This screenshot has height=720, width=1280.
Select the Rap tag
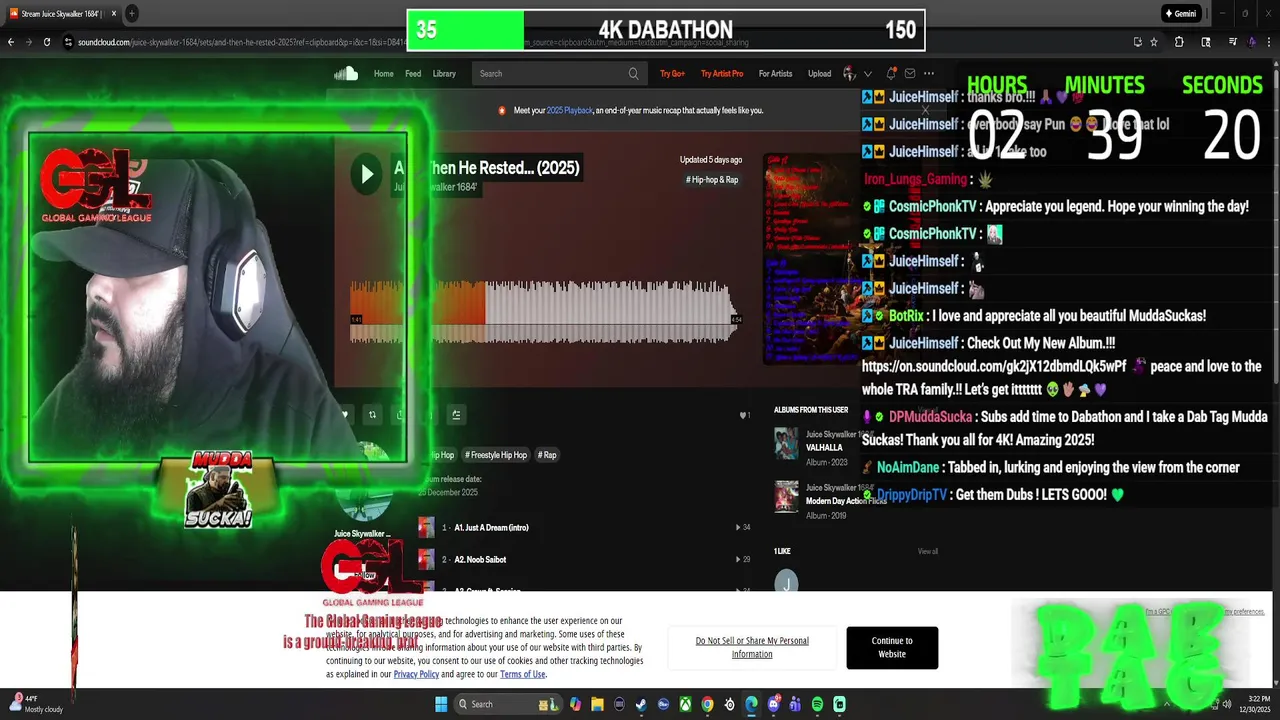point(547,455)
